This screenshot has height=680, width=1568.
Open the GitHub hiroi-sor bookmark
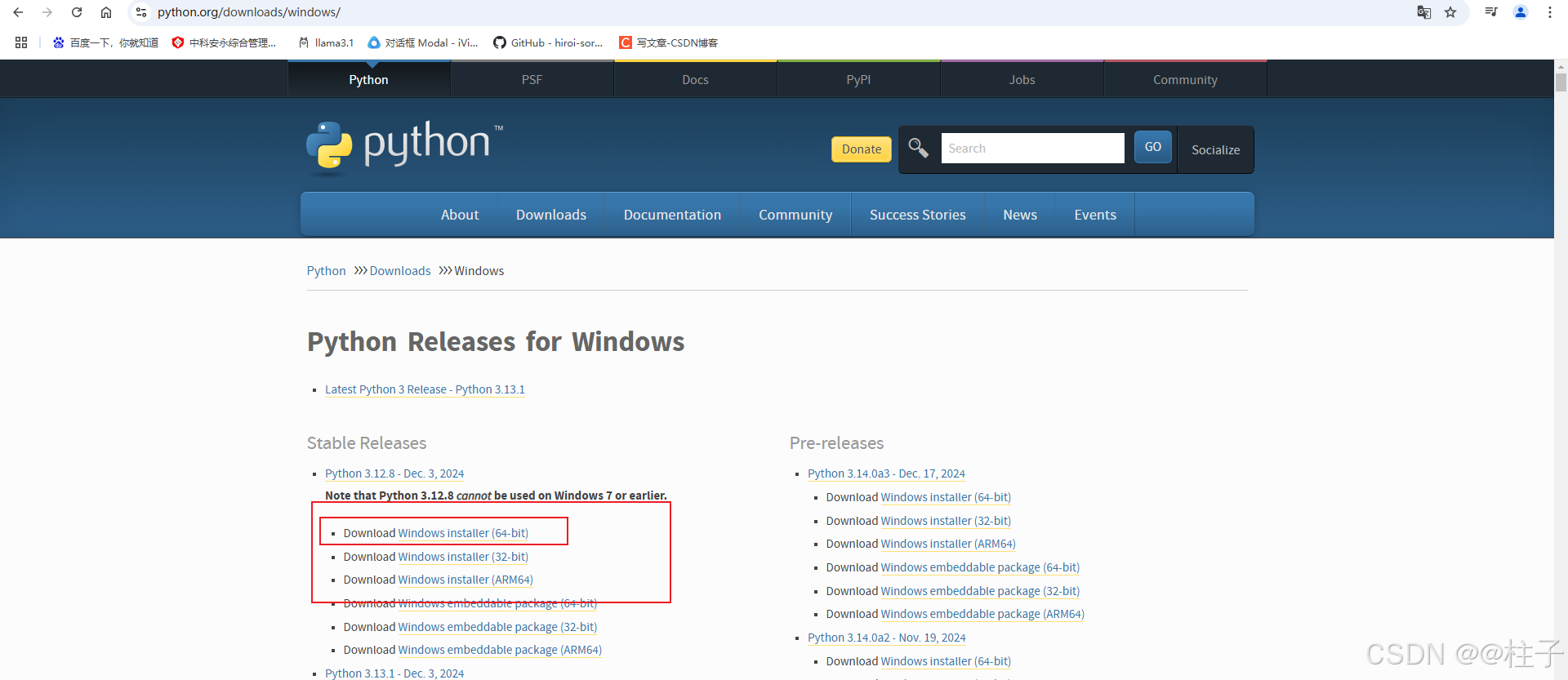(x=548, y=42)
